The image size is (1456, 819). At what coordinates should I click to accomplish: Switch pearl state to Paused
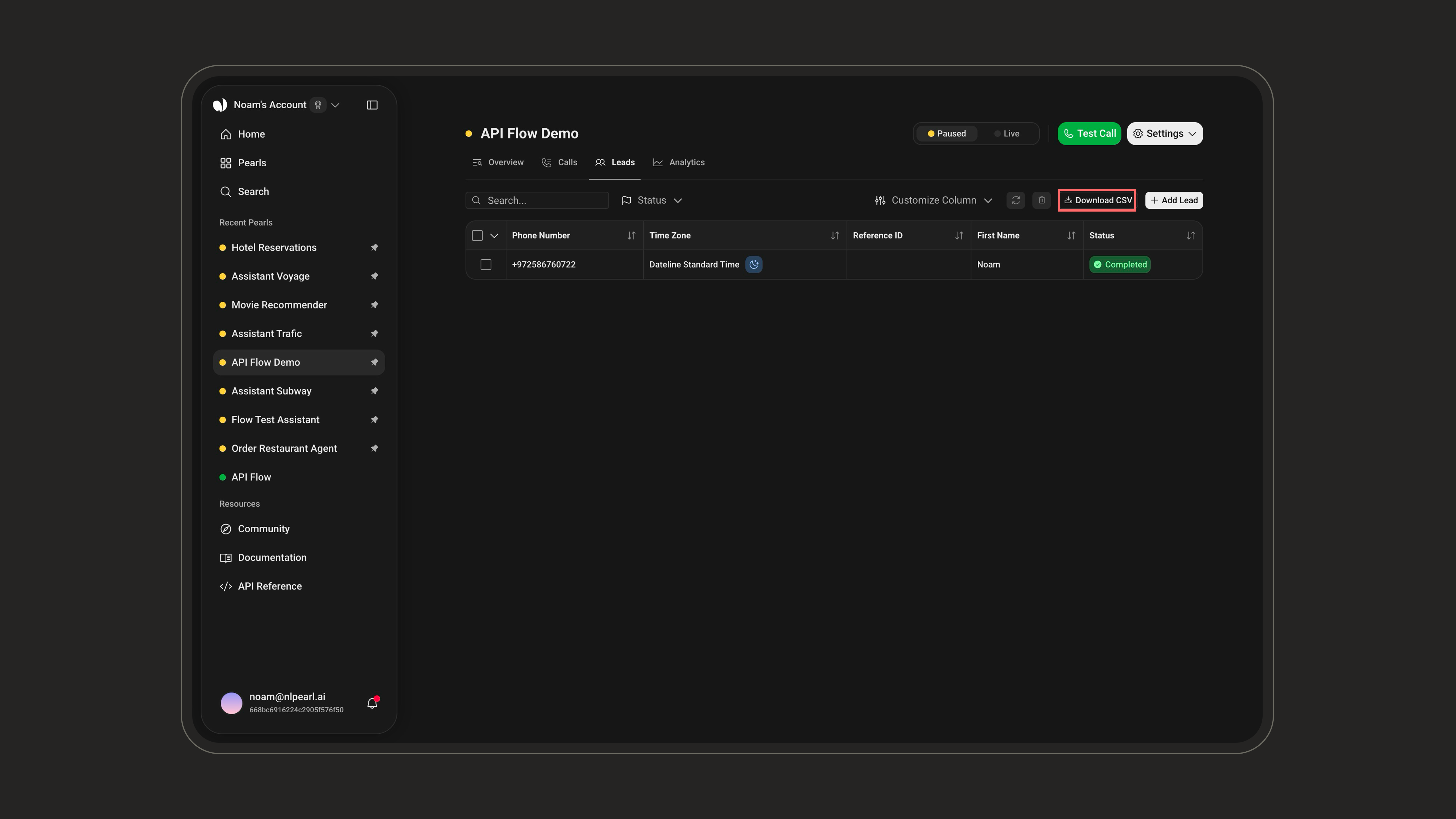tap(947, 134)
